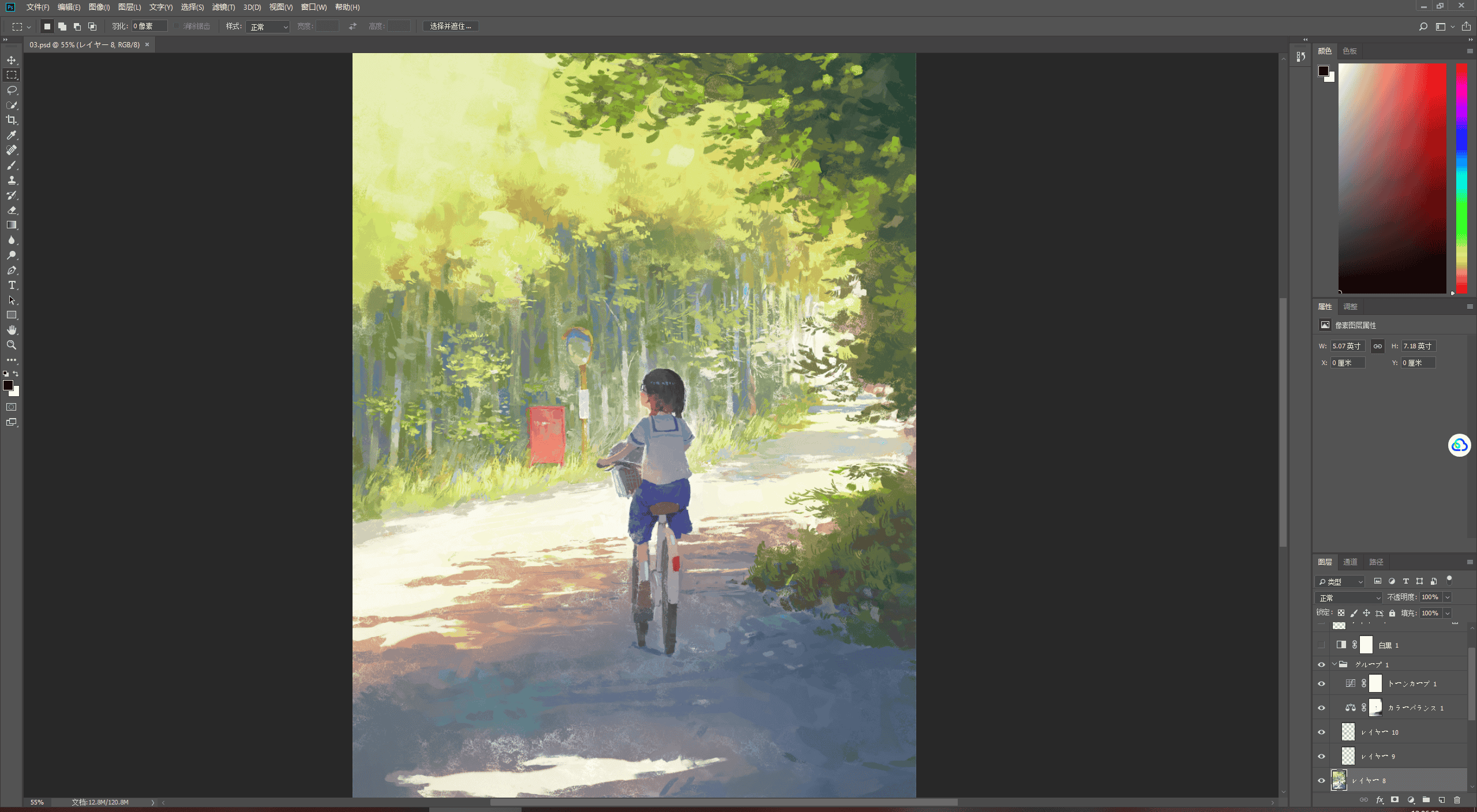Click the lock all padlock icon
The height and width of the screenshot is (812, 1477).
pyautogui.click(x=1392, y=613)
